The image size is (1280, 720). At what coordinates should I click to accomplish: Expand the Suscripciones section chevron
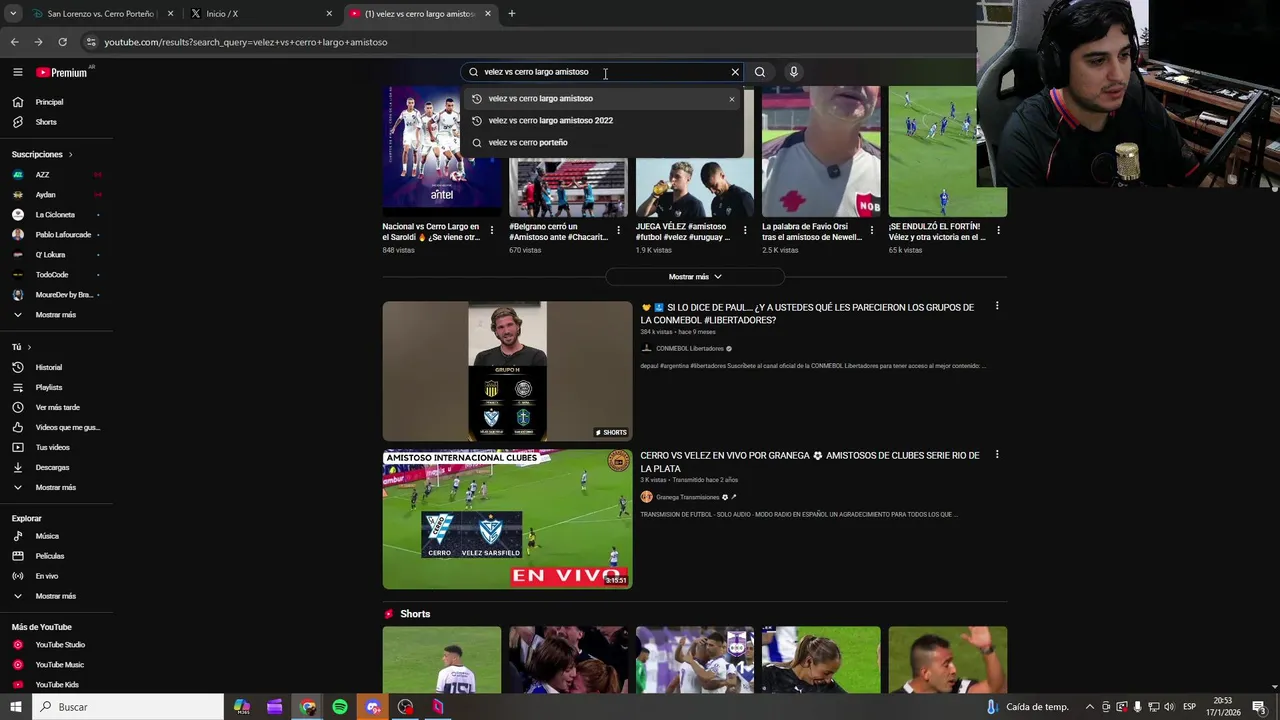tap(70, 155)
